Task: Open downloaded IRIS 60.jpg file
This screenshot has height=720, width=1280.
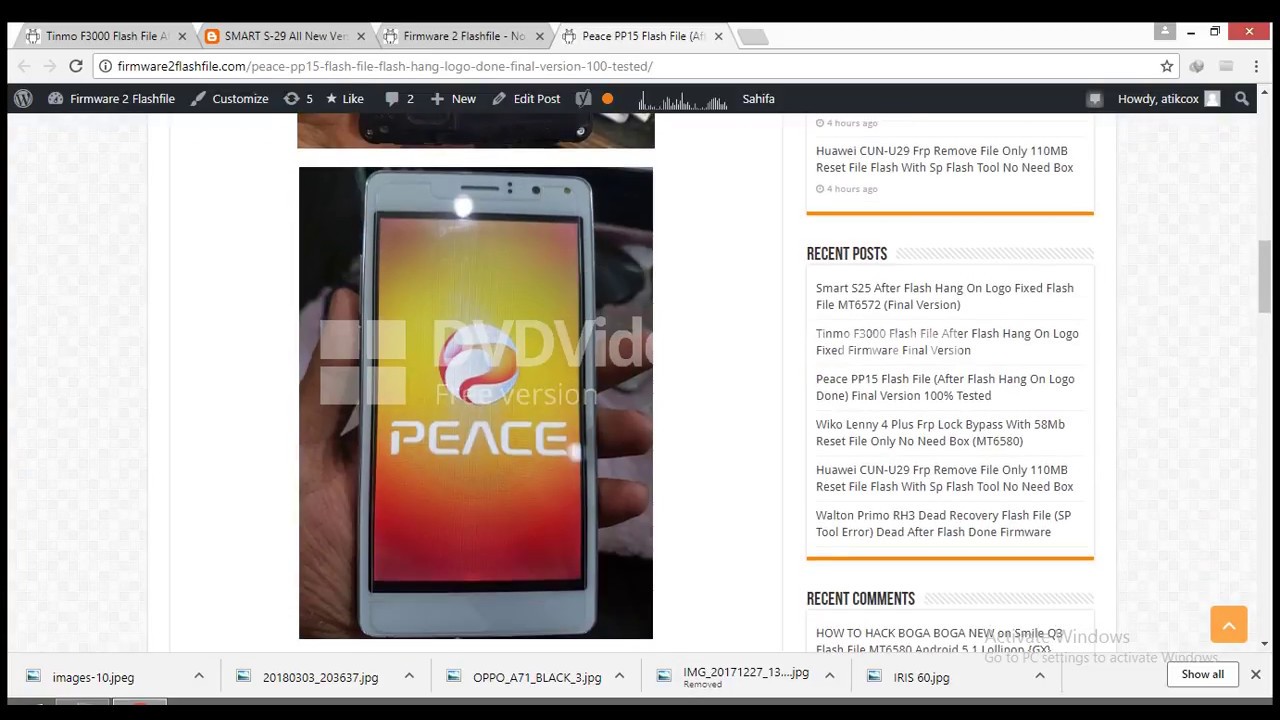Action: click(921, 677)
